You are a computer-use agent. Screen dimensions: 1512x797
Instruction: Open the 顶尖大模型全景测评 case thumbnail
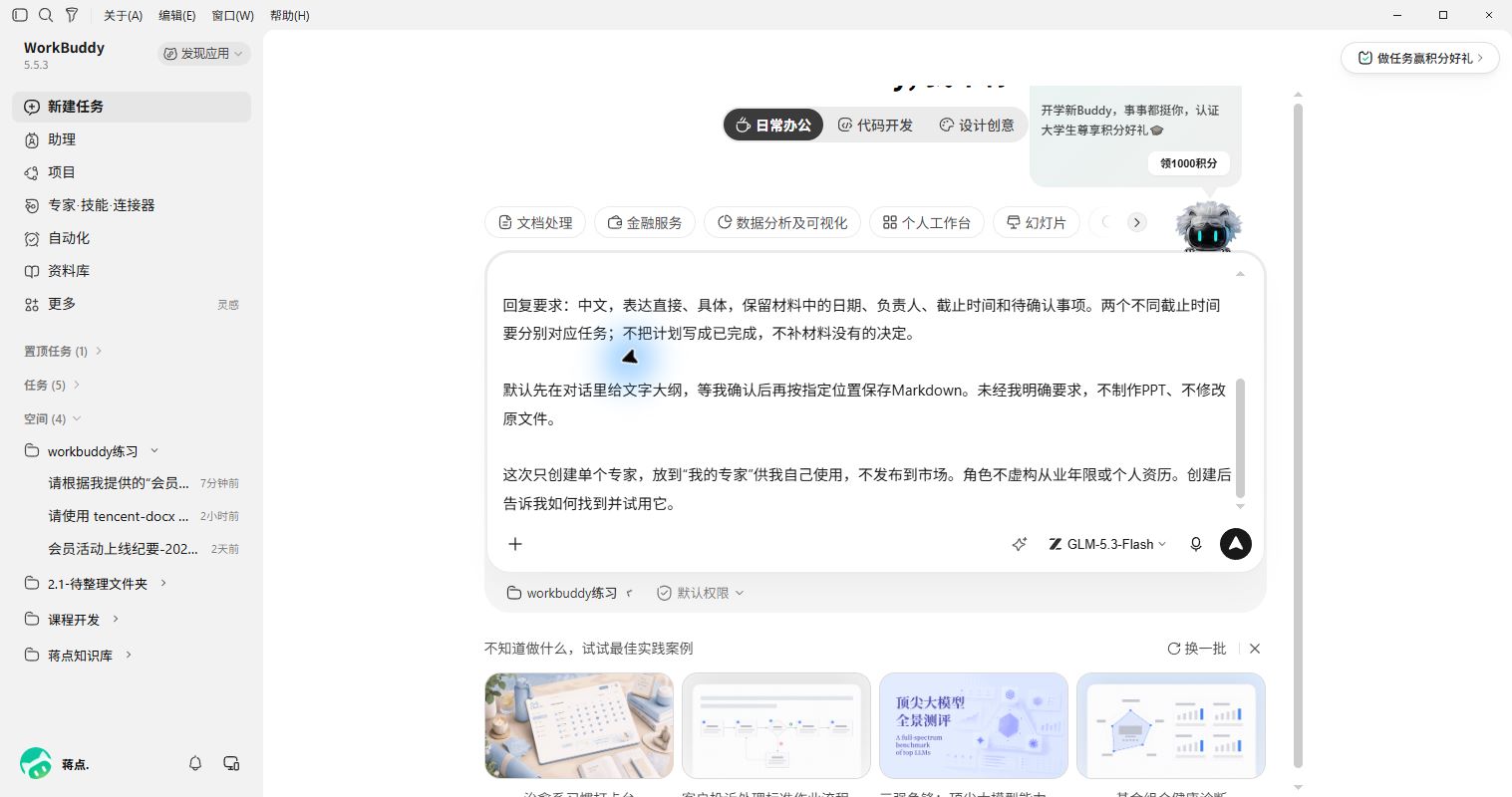point(974,725)
